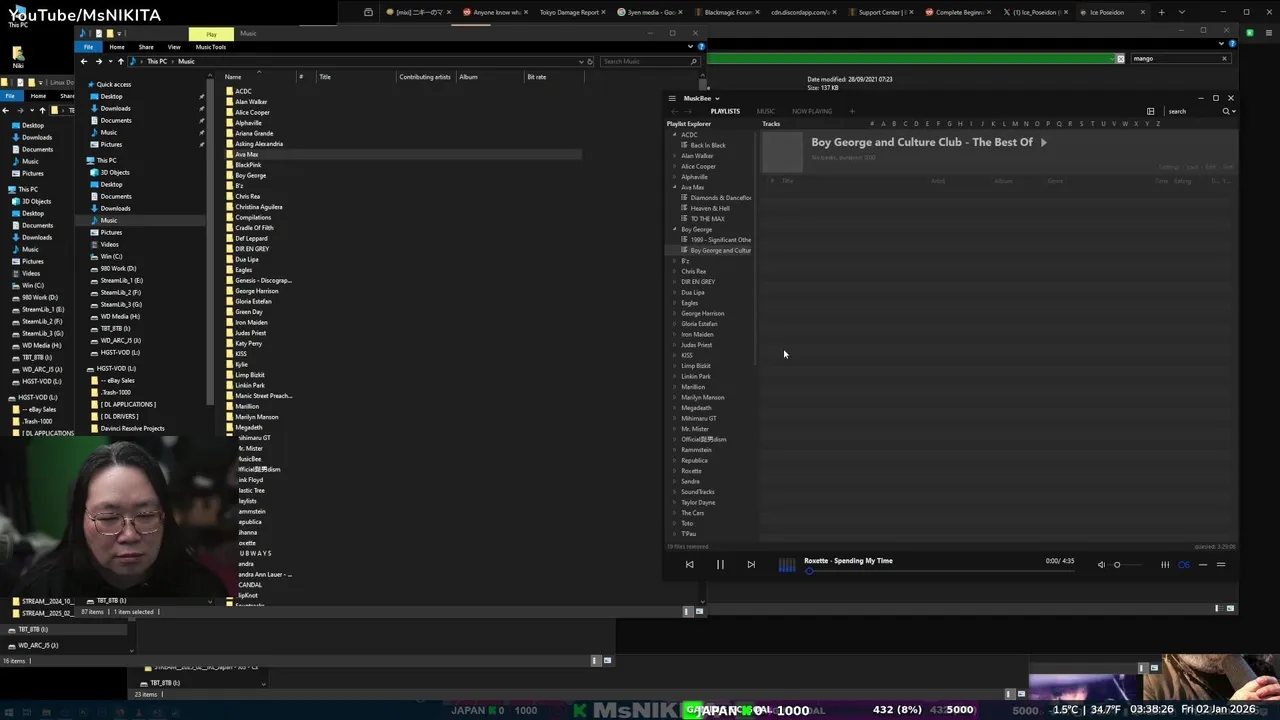
Task: Open Explorer help question mark icon
Action: pyautogui.click(x=703, y=47)
